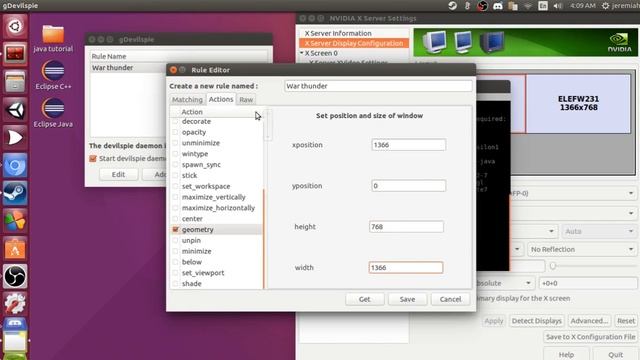Screen dimensions: 640x360
Task: Open the white arrow app in dock
Action: (15, 138)
